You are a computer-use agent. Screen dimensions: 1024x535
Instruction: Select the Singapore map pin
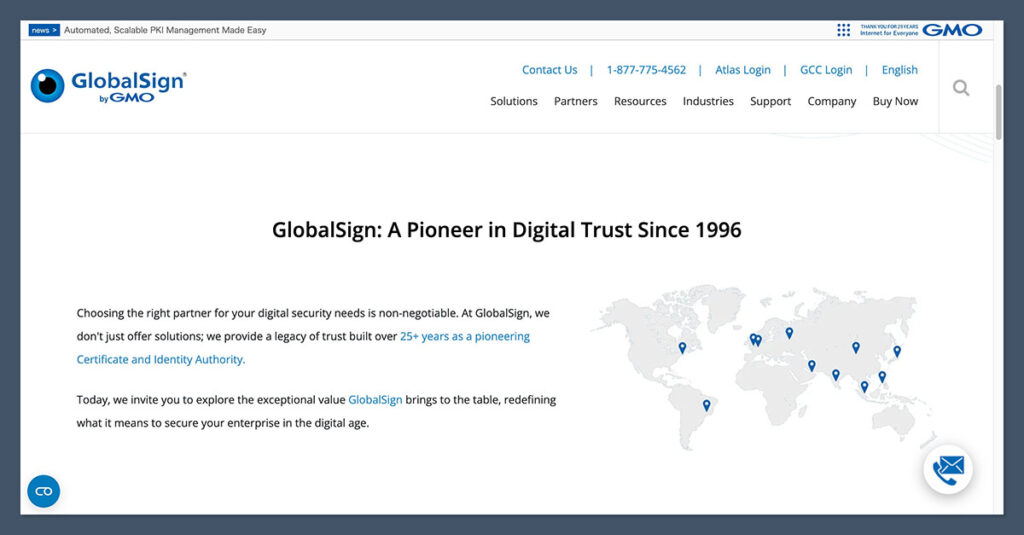[864, 387]
